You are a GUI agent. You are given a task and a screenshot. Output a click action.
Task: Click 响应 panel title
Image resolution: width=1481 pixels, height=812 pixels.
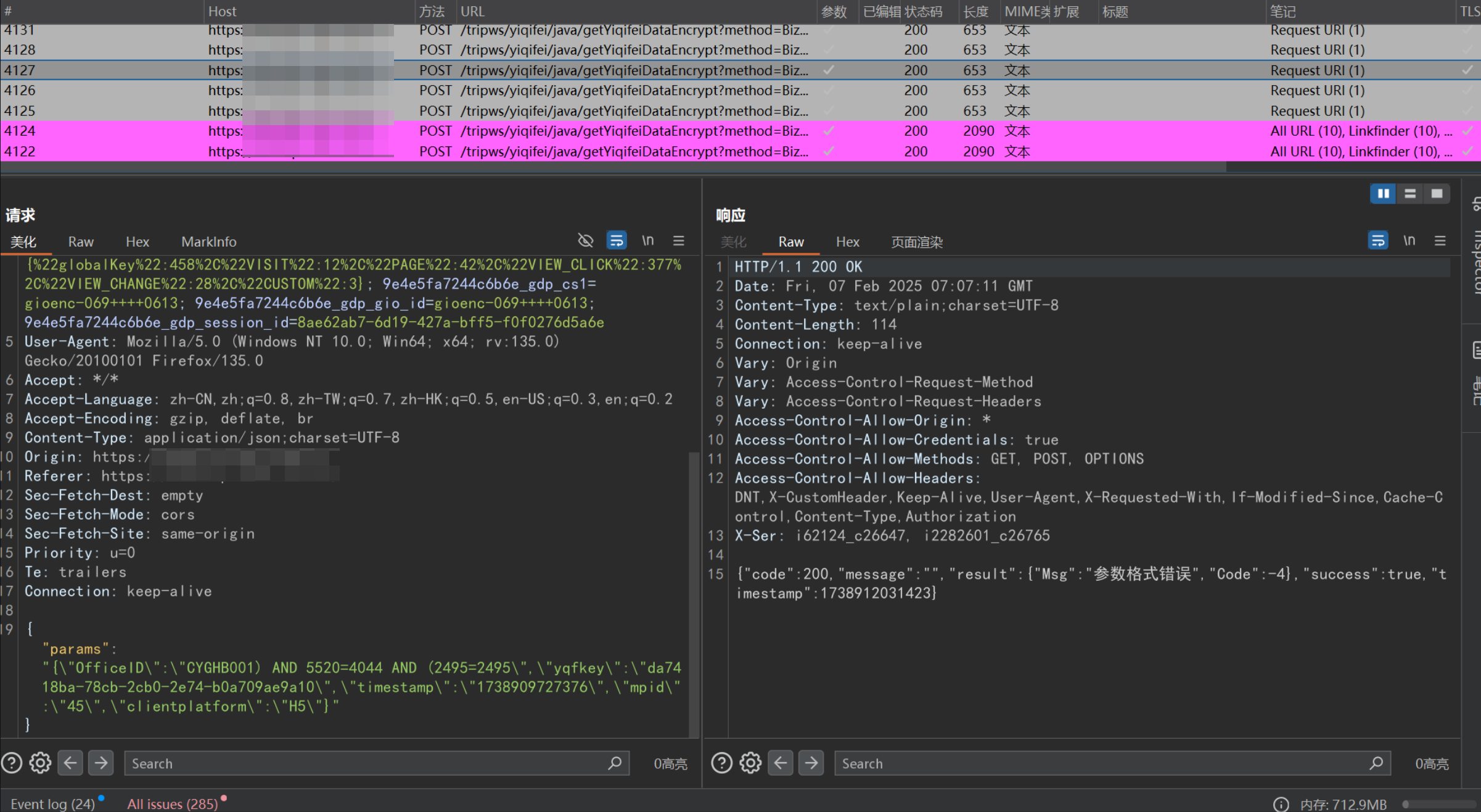[731, 215]
